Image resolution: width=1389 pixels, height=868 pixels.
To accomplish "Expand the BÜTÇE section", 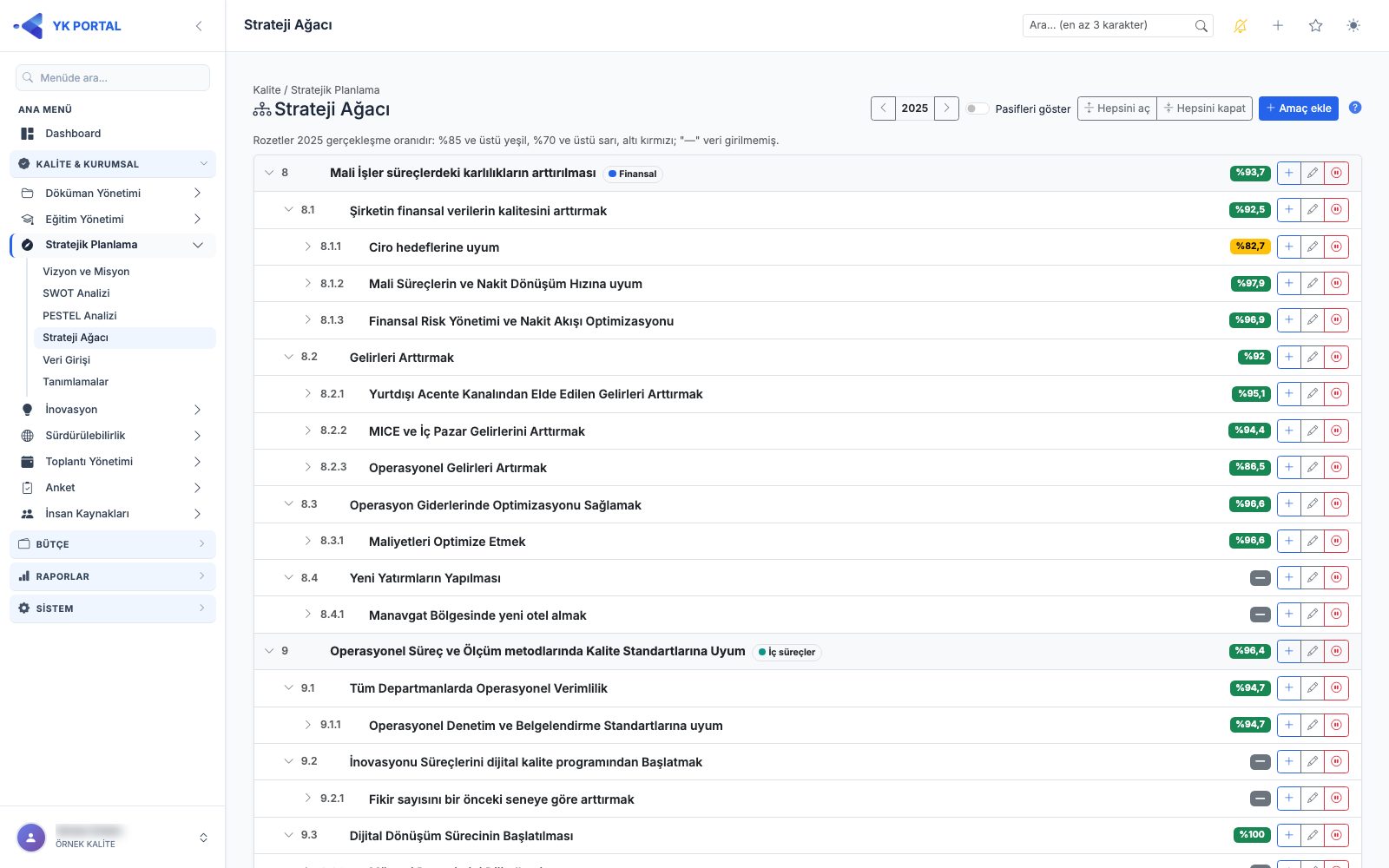I will [x=113, y=544].
